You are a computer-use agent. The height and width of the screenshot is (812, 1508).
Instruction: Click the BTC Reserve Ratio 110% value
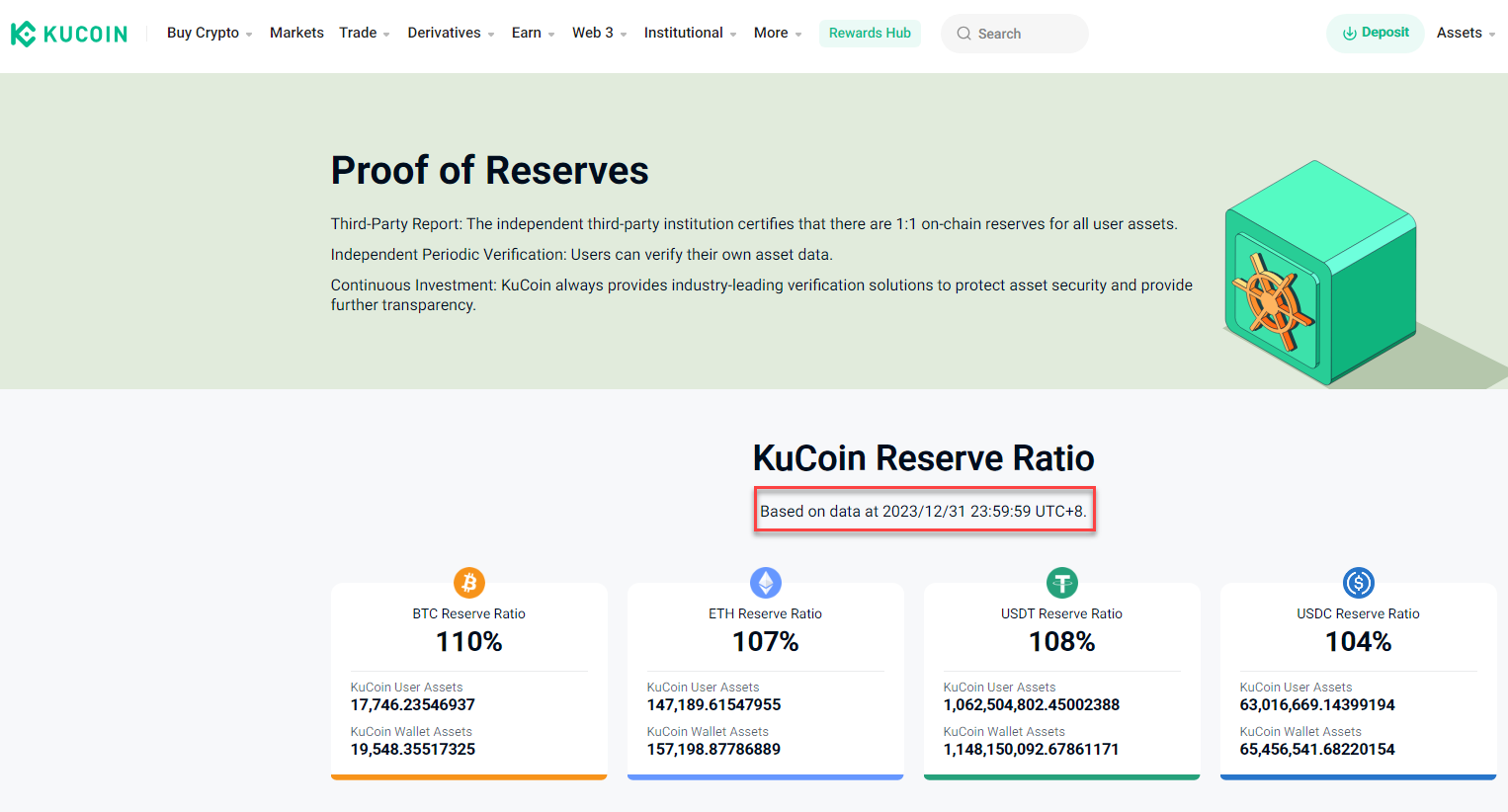tap(469, 642)
